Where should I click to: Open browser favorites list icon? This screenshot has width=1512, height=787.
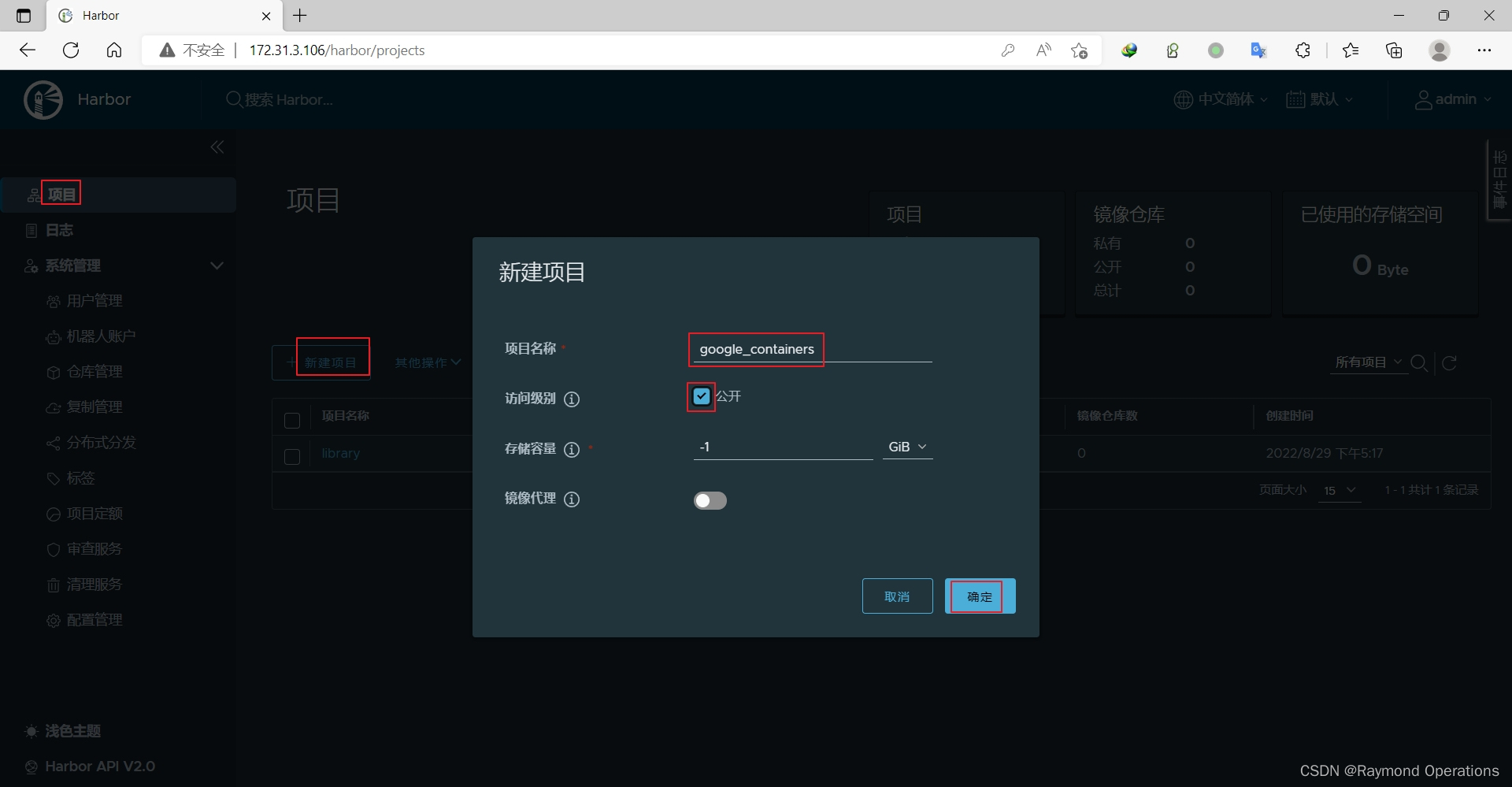1351,50
